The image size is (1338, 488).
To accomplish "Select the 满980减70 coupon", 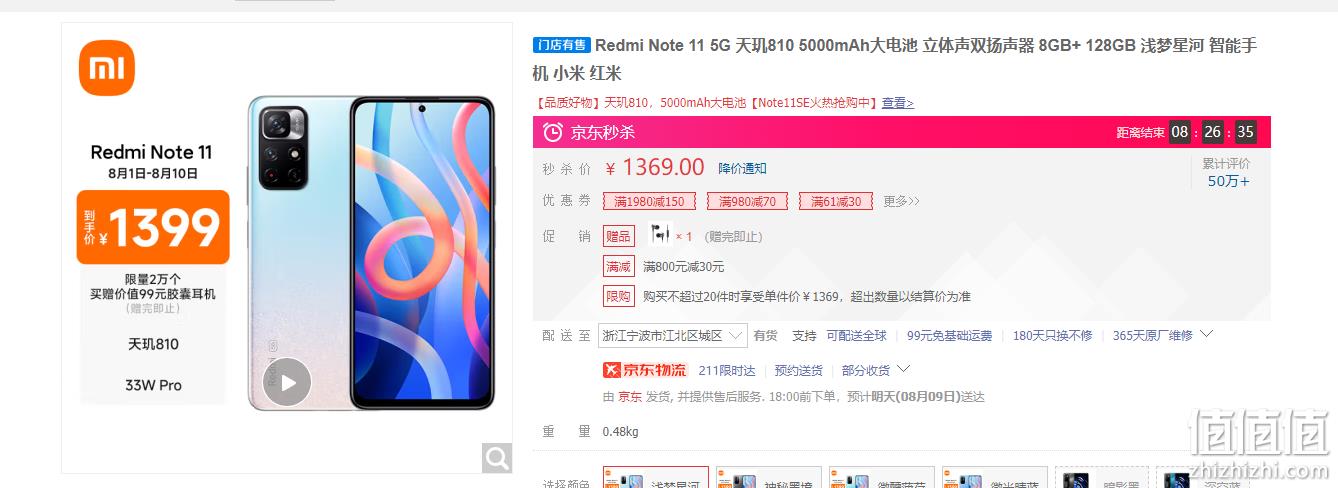I will click(747, 201).
